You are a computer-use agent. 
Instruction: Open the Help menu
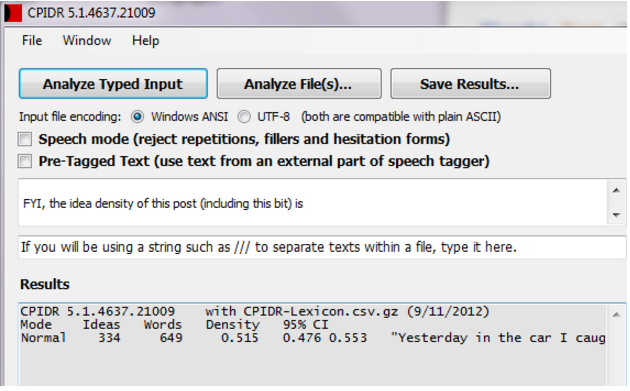(145, 41)
